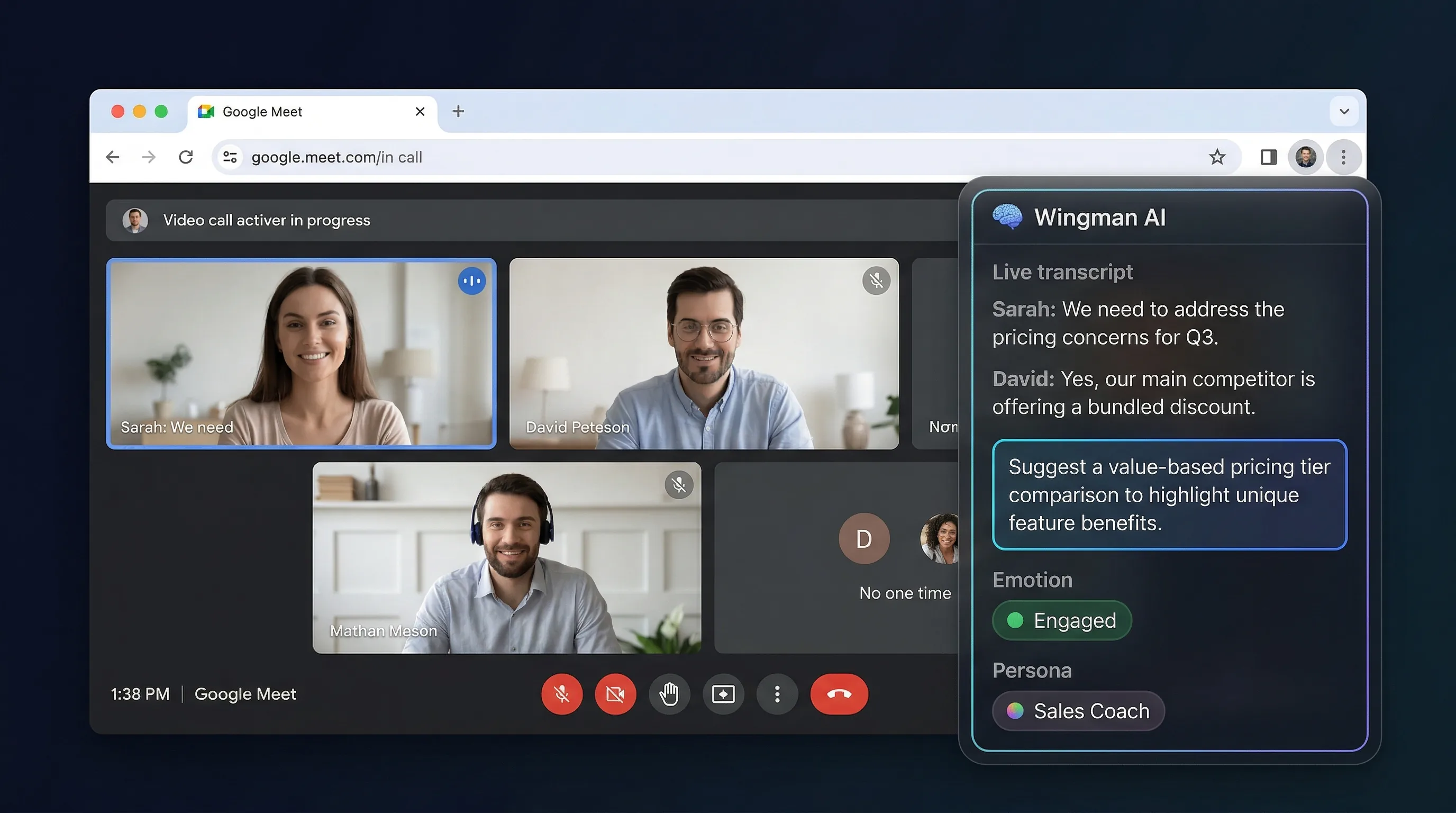Click the D participant avatar
This screenshot has height=813, width=1456.
863,538
